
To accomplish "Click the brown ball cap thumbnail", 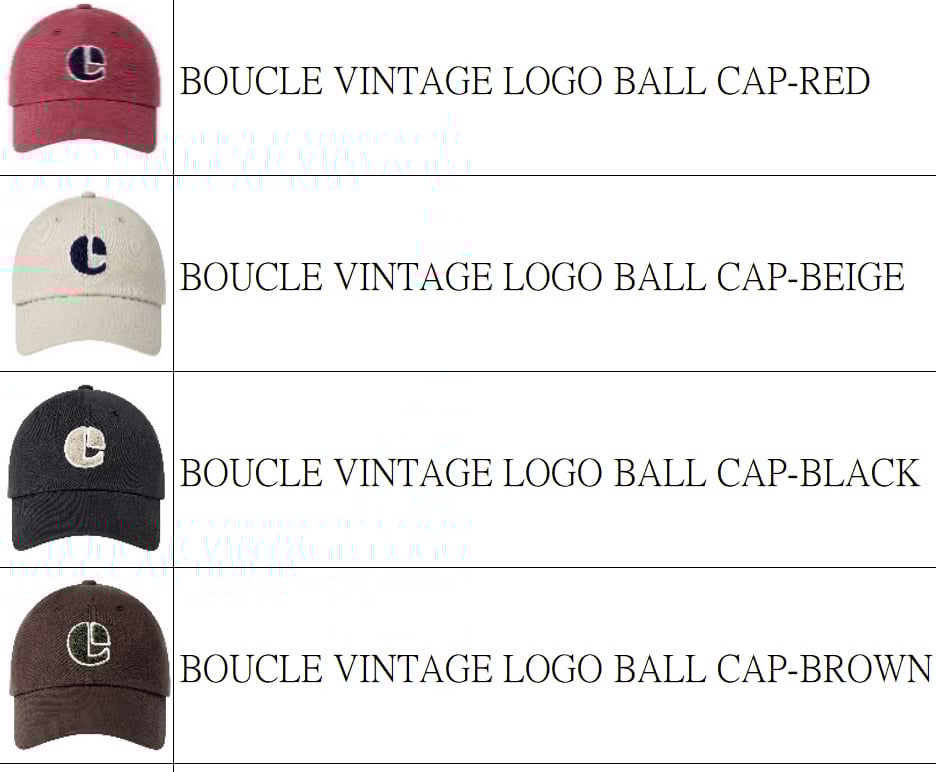I will [x=90, y=665].
